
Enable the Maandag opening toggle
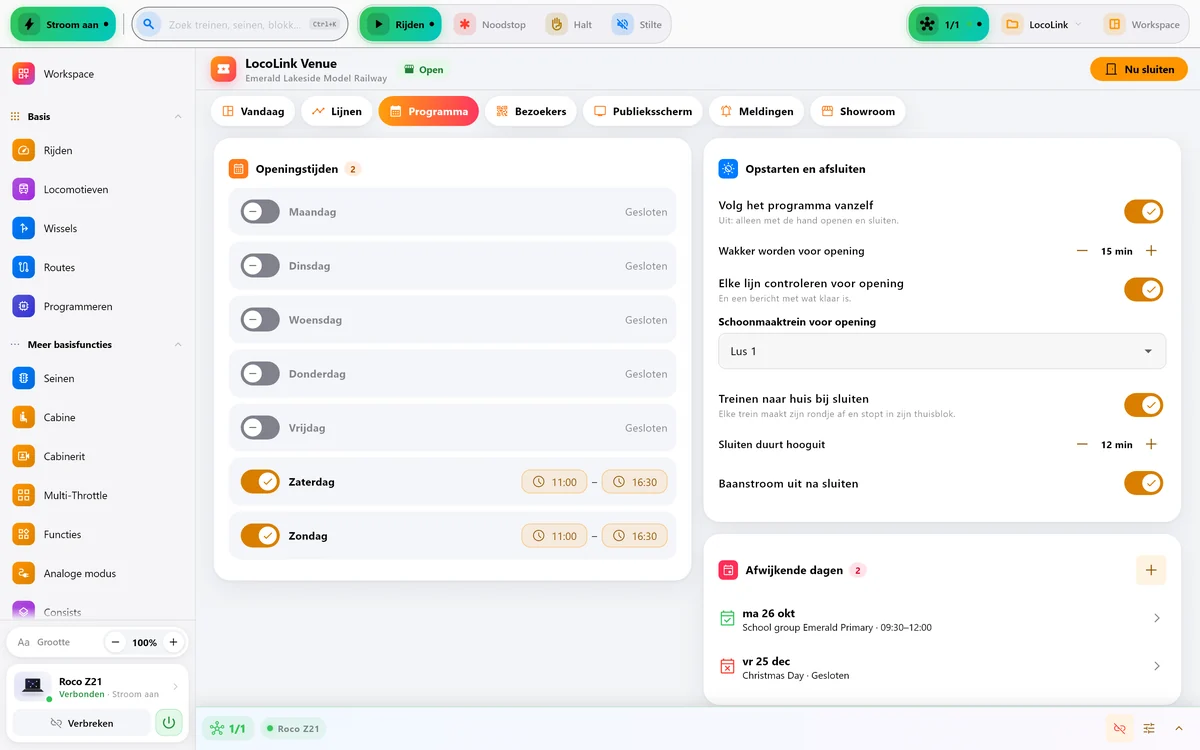(x=260, y=212)
